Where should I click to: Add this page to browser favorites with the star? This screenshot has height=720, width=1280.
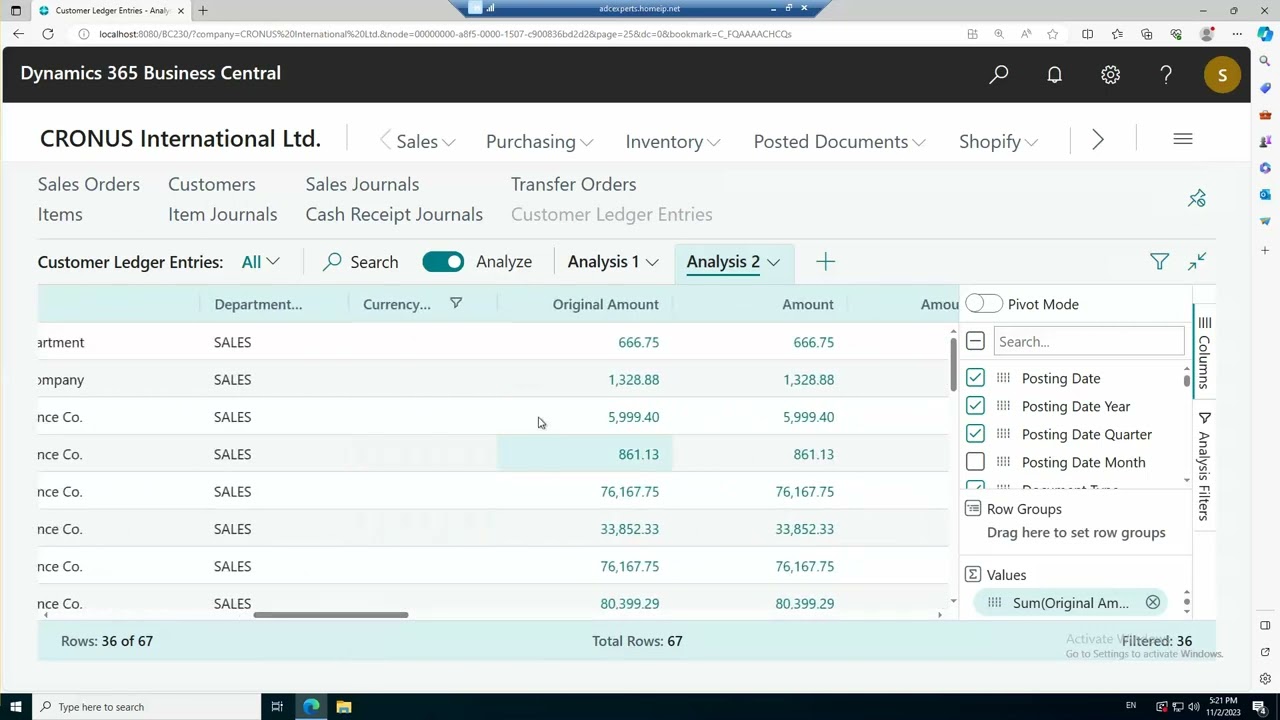1052,34
